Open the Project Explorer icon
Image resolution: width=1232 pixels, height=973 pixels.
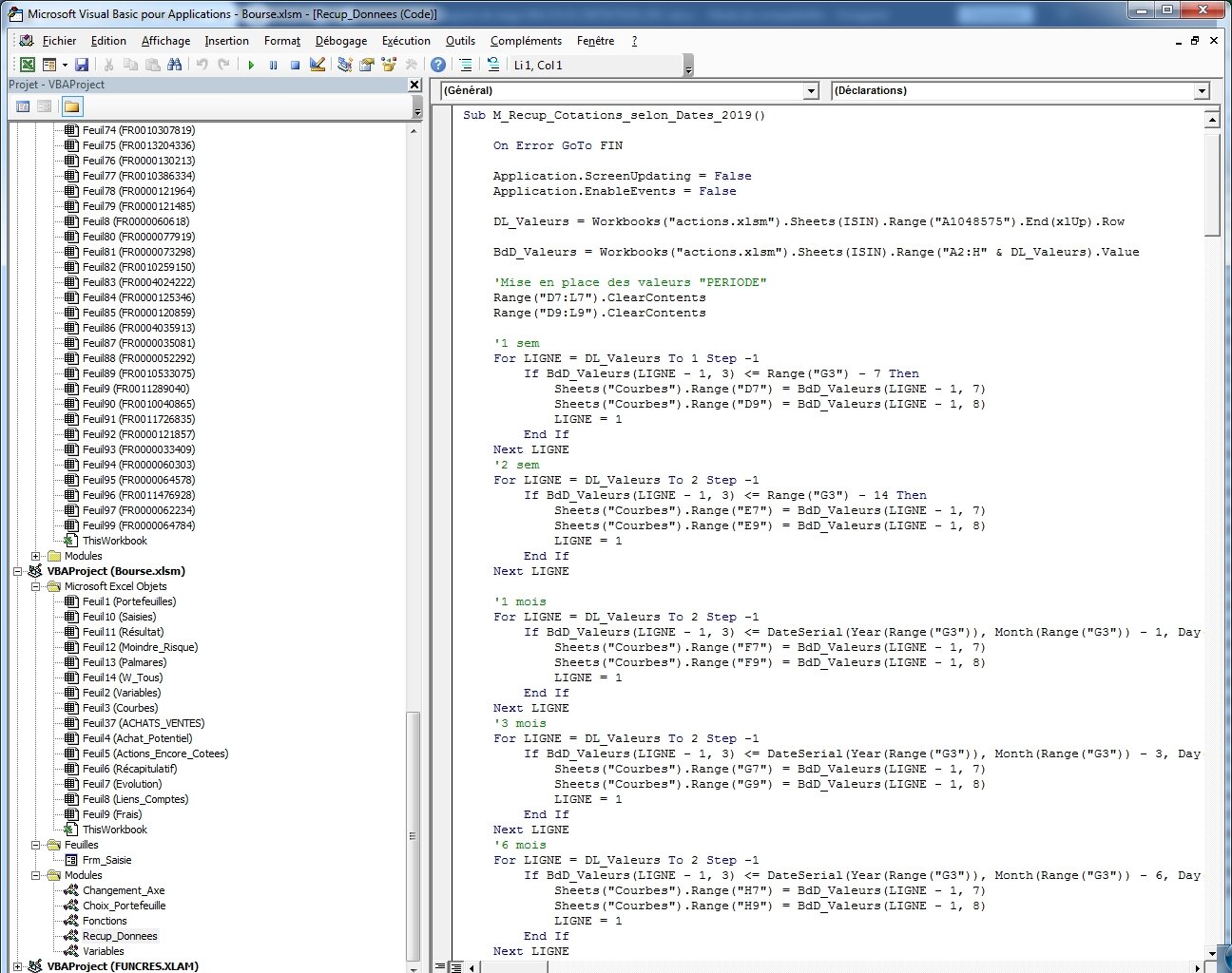[344, 65]
